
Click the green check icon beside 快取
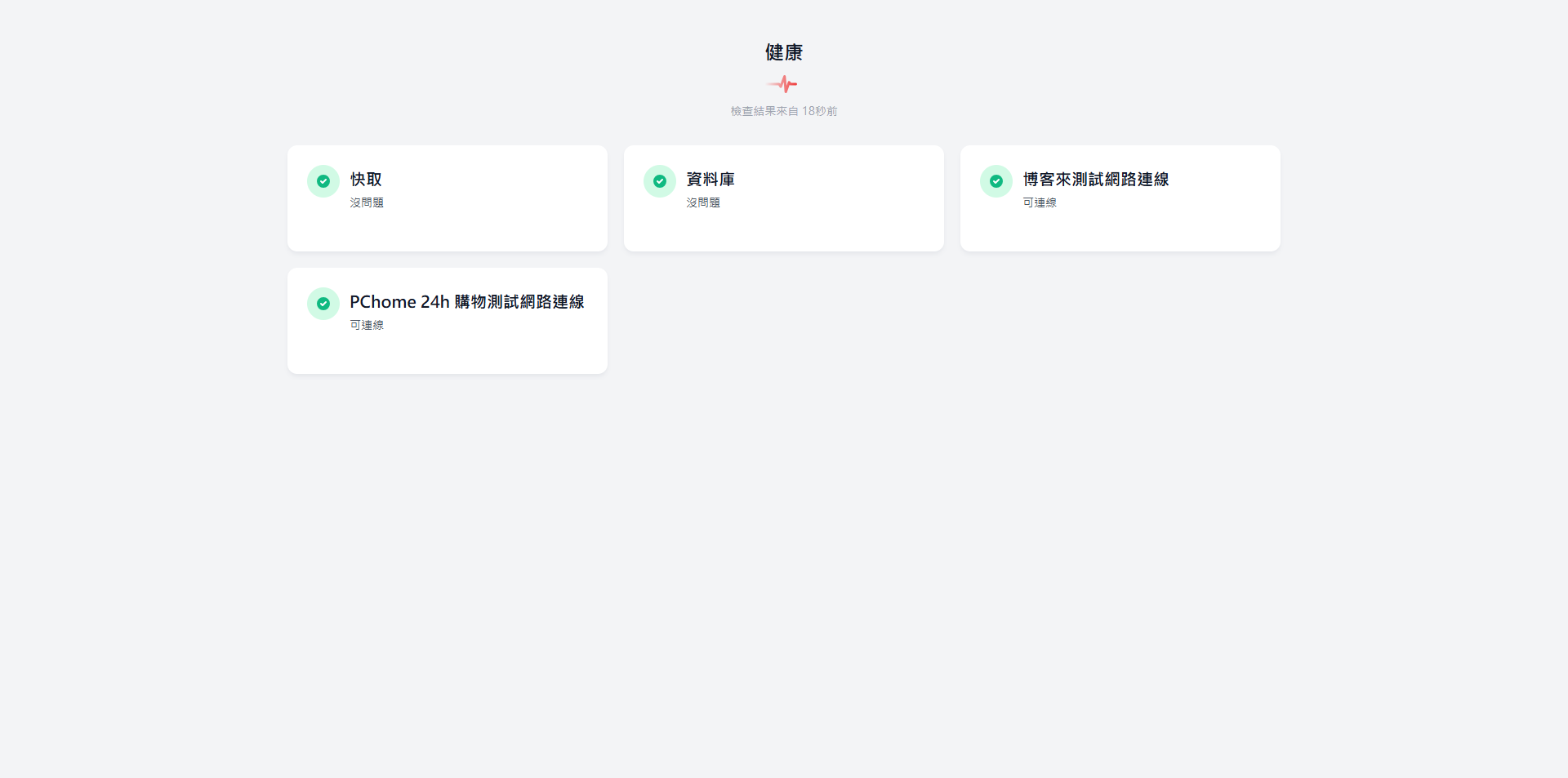pos(323,181)
